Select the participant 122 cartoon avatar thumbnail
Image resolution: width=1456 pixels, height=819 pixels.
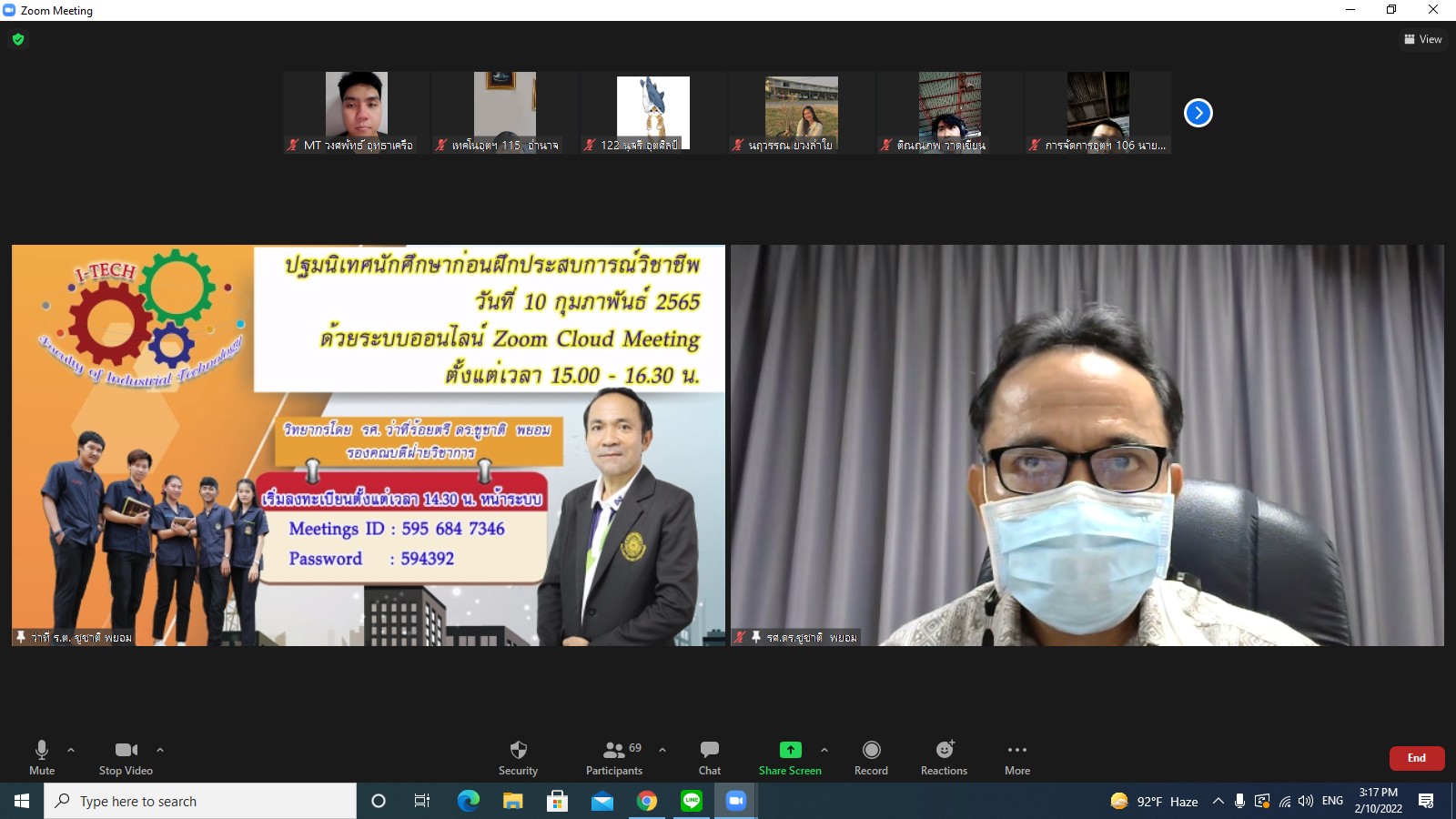(x=653, y=113)
